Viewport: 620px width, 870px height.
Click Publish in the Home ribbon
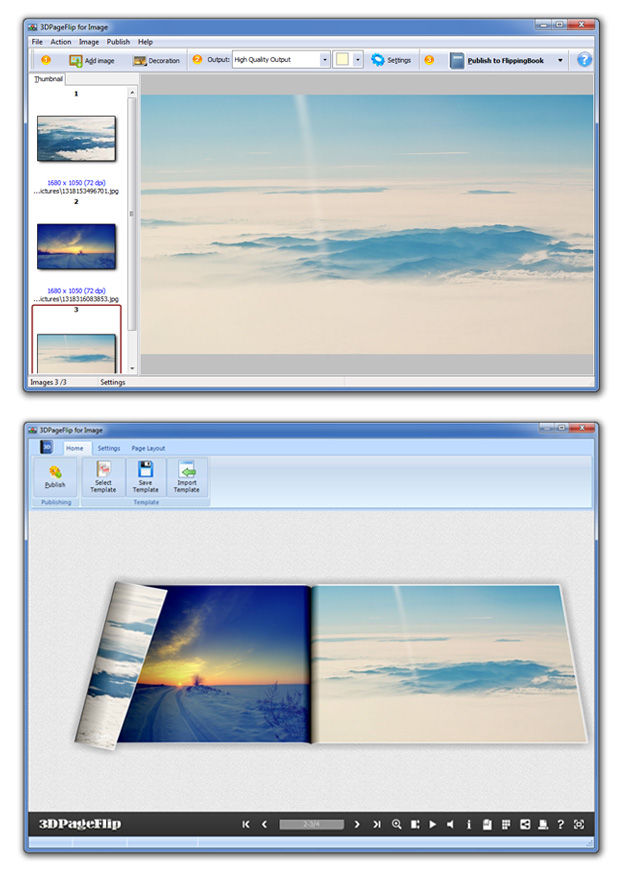(x=55, y=477)
